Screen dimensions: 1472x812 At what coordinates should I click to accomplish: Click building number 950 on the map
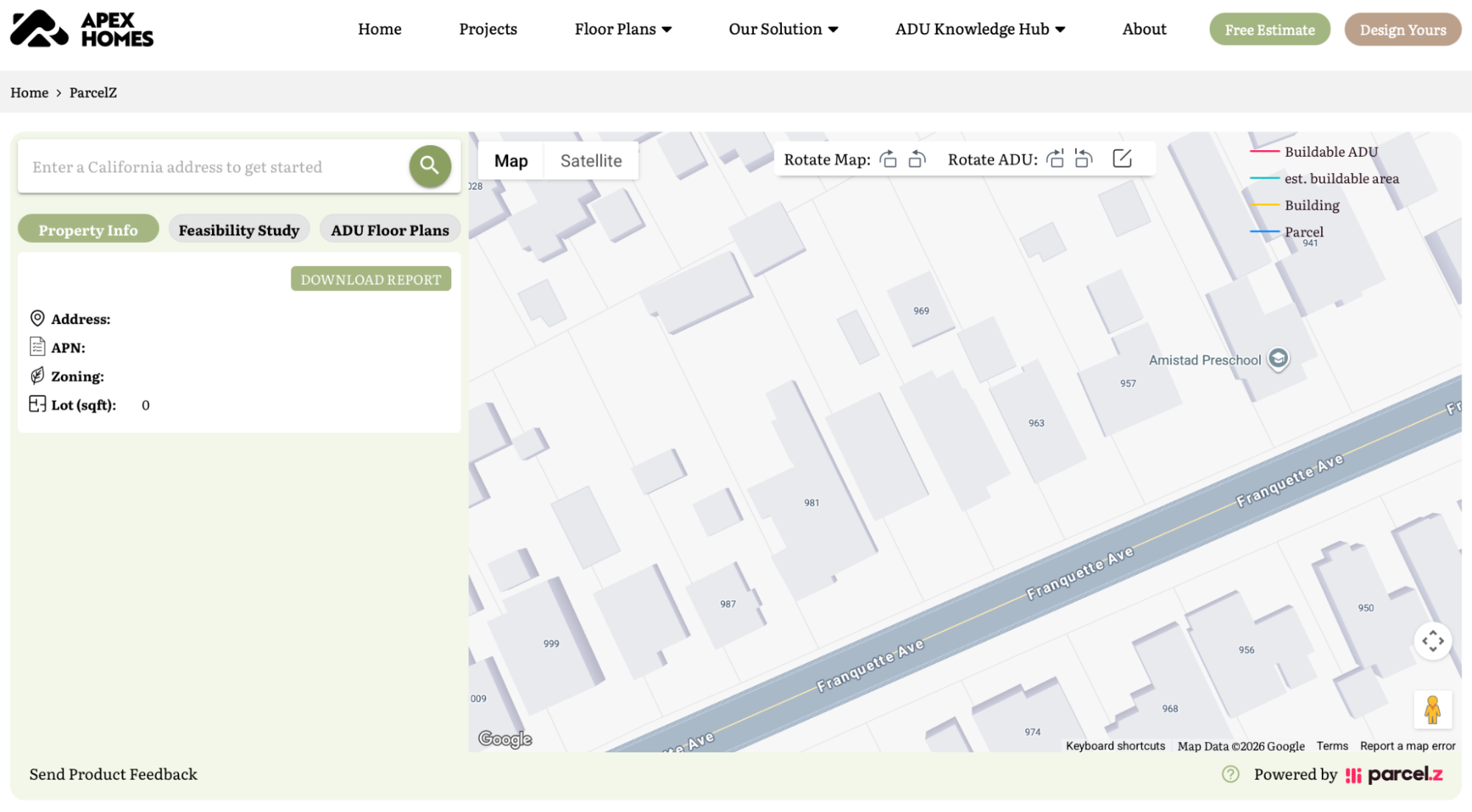pos(1366,607)
